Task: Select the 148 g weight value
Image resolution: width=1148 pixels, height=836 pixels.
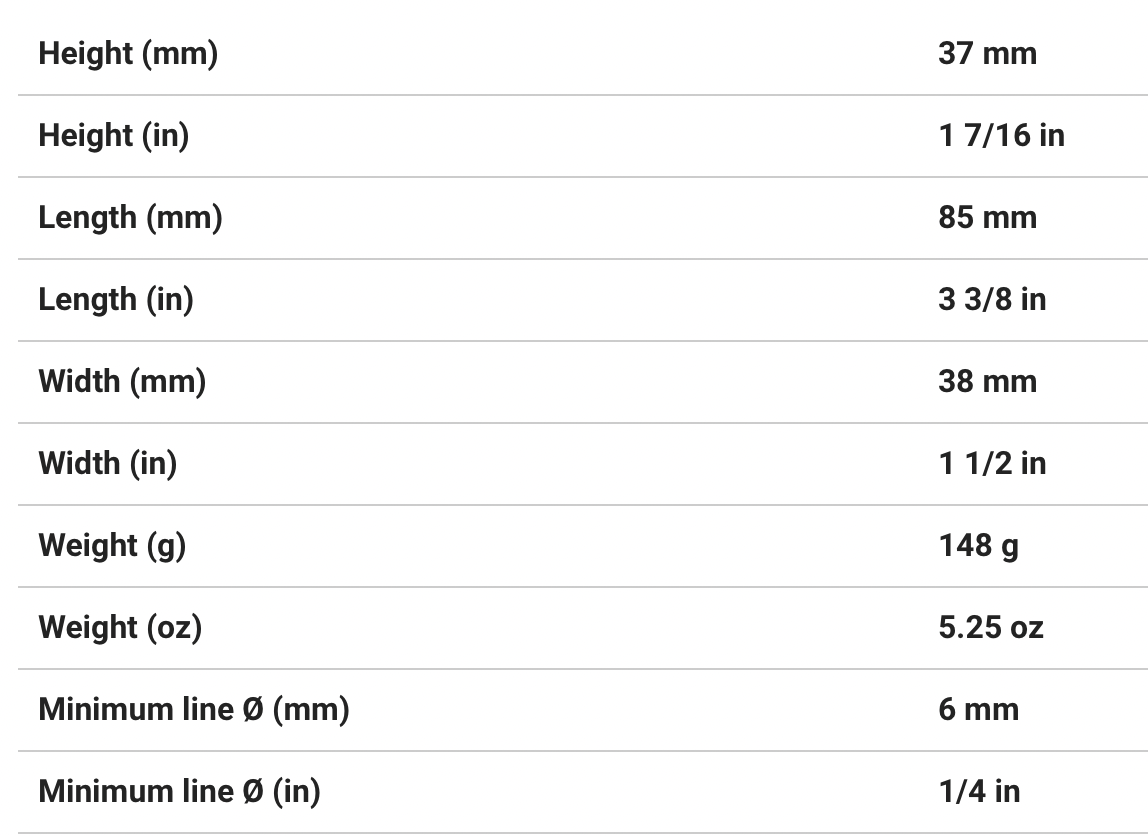Action: (x=978, y=545)
